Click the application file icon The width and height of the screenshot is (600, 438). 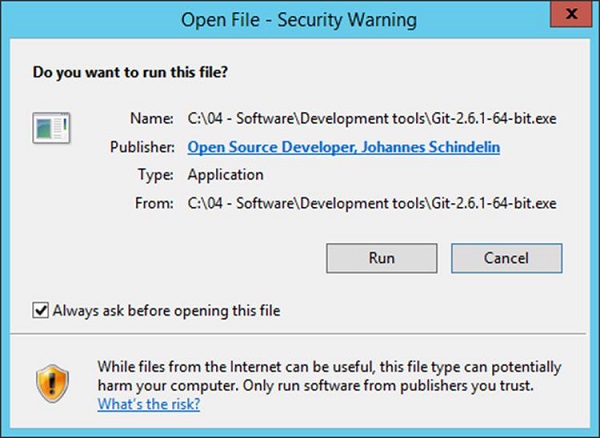[50, 128]
